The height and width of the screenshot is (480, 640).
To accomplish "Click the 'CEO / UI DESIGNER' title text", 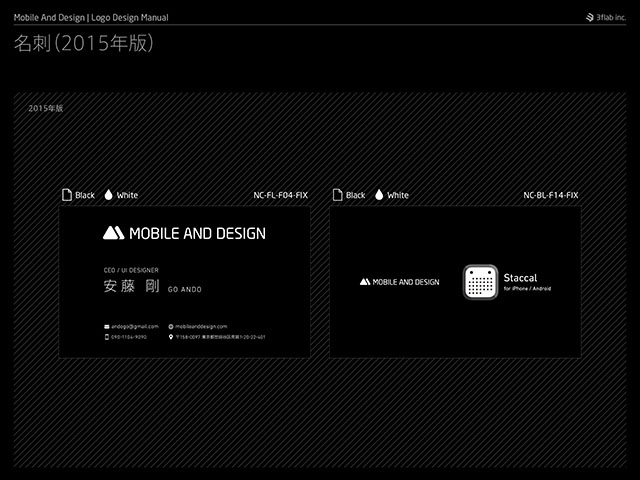I will coord(131,270).
